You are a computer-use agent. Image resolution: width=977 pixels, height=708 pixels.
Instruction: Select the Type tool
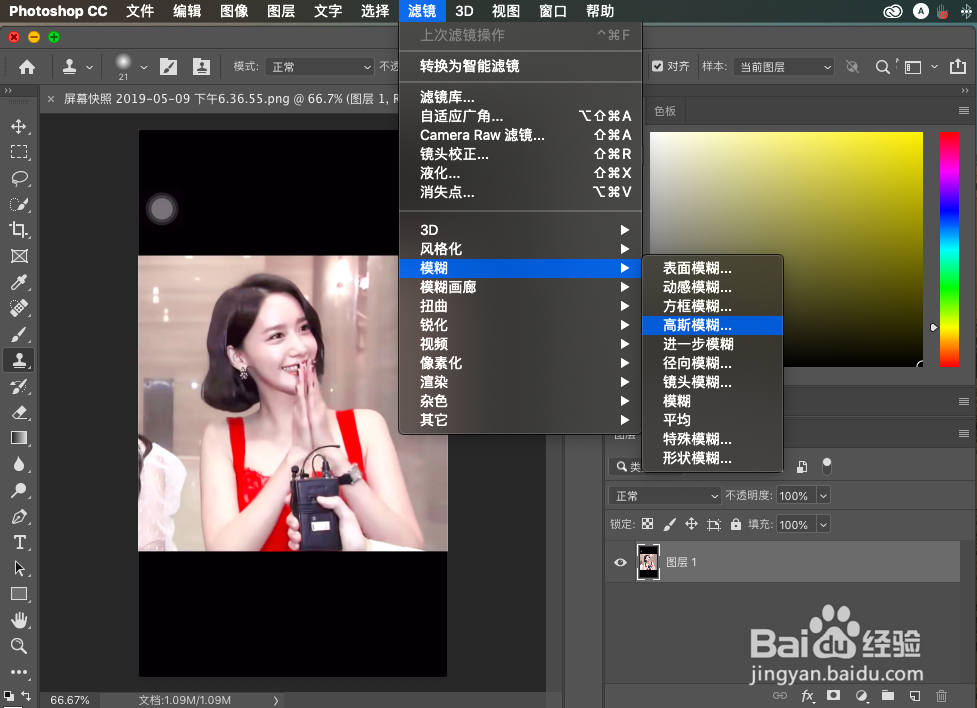pyautogui.click(x=19, y=542)
